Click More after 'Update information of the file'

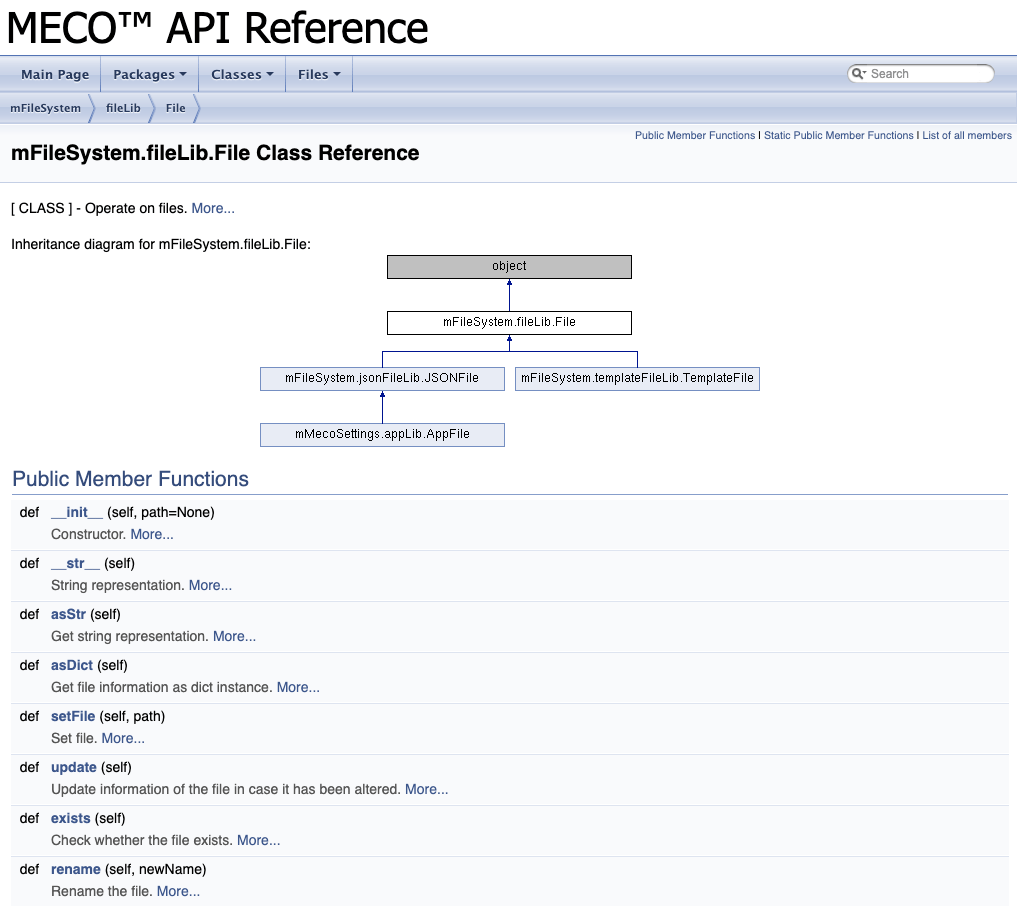click(x=427, y=789)
